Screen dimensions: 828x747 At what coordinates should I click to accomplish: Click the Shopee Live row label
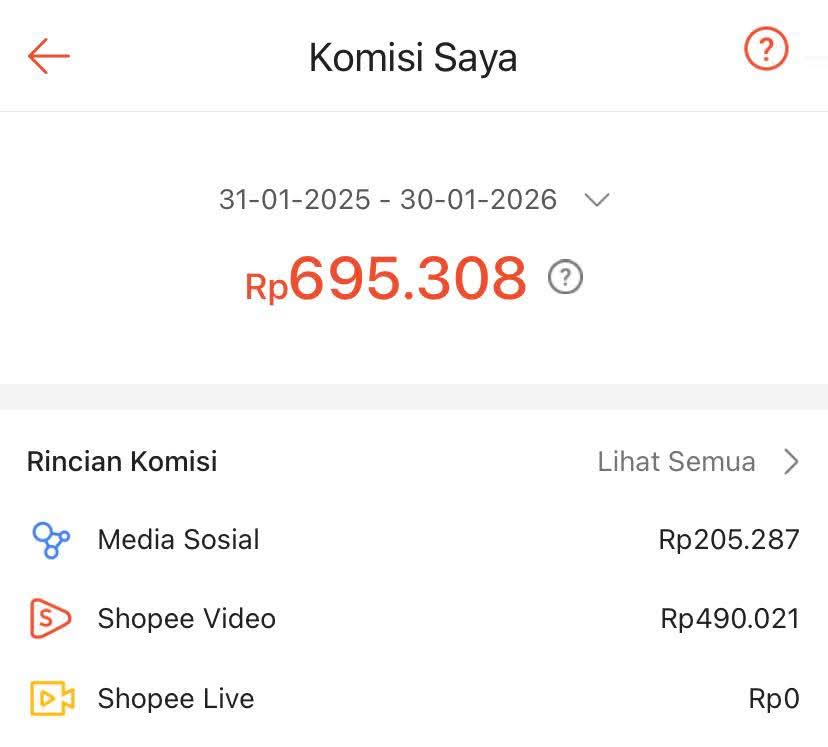point(175,699)
